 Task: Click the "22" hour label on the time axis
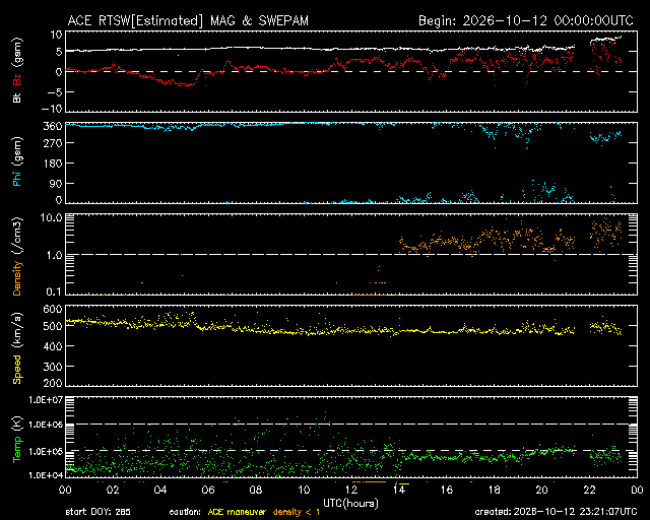tap(589, 490)
